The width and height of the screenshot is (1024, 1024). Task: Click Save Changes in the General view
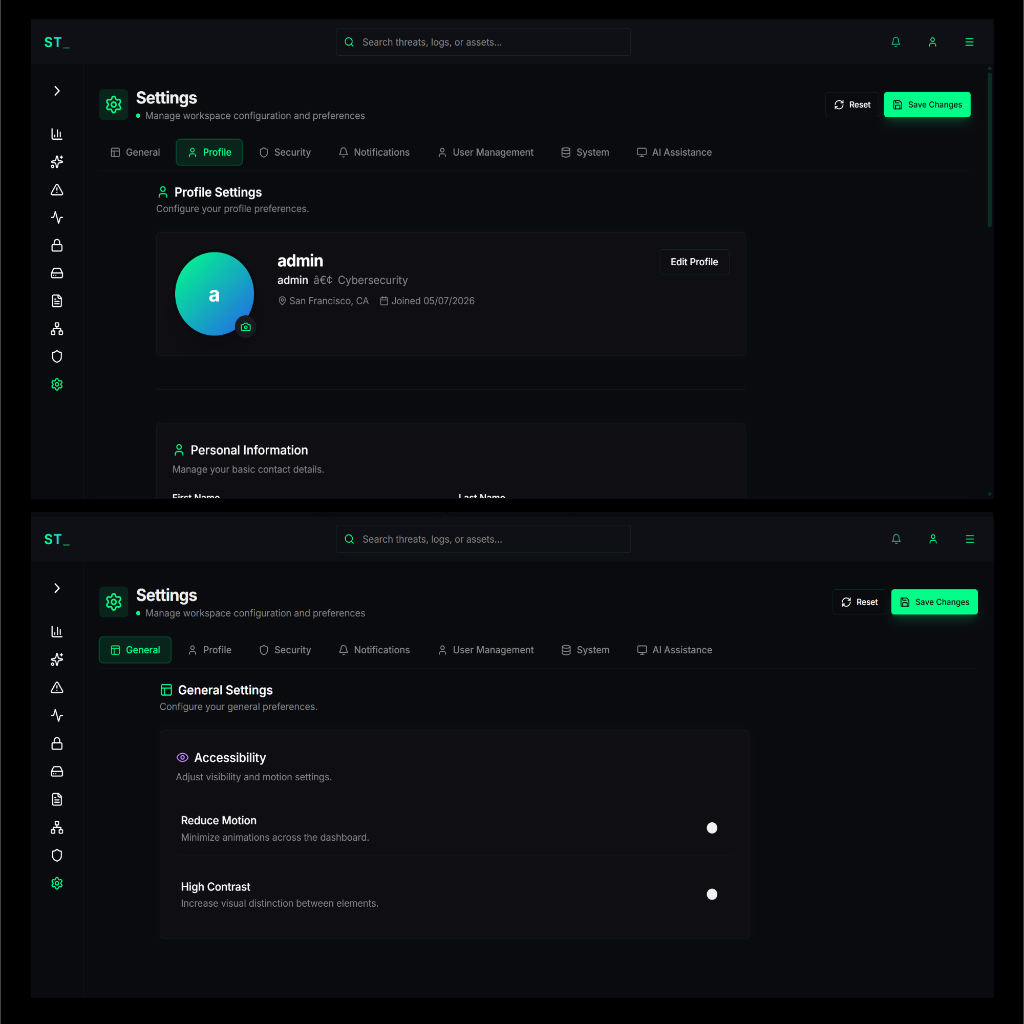click(935, 602)
